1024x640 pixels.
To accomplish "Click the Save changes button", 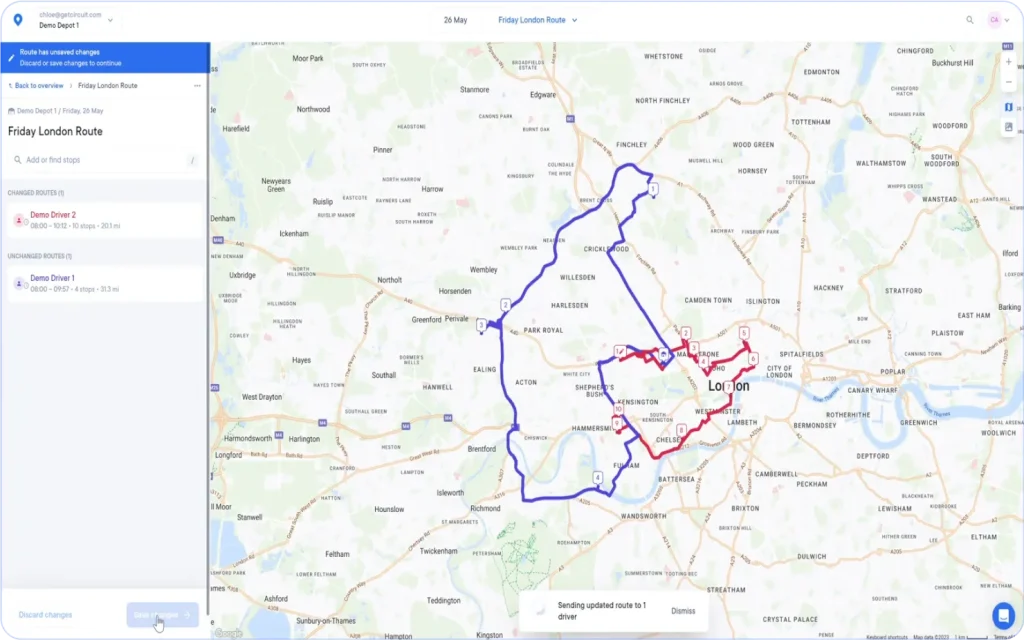I will [163, 615].
